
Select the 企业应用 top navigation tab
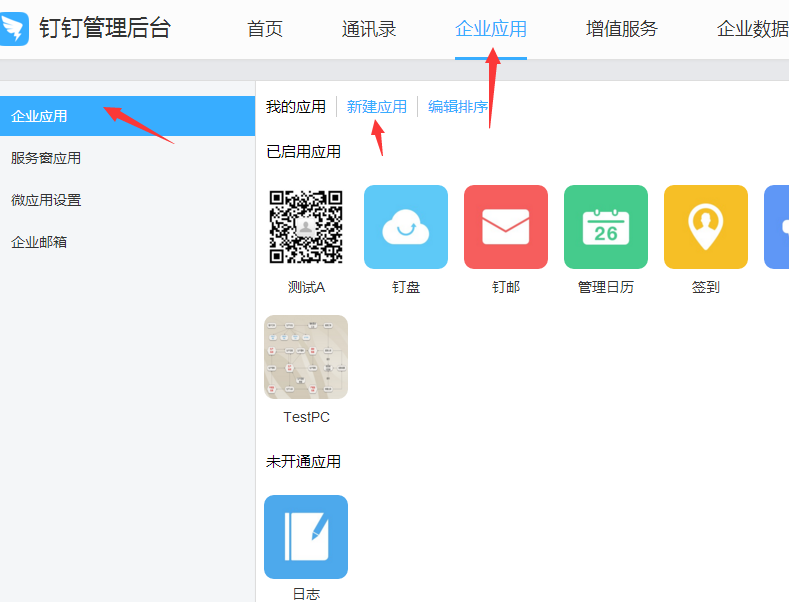(490, 29)
